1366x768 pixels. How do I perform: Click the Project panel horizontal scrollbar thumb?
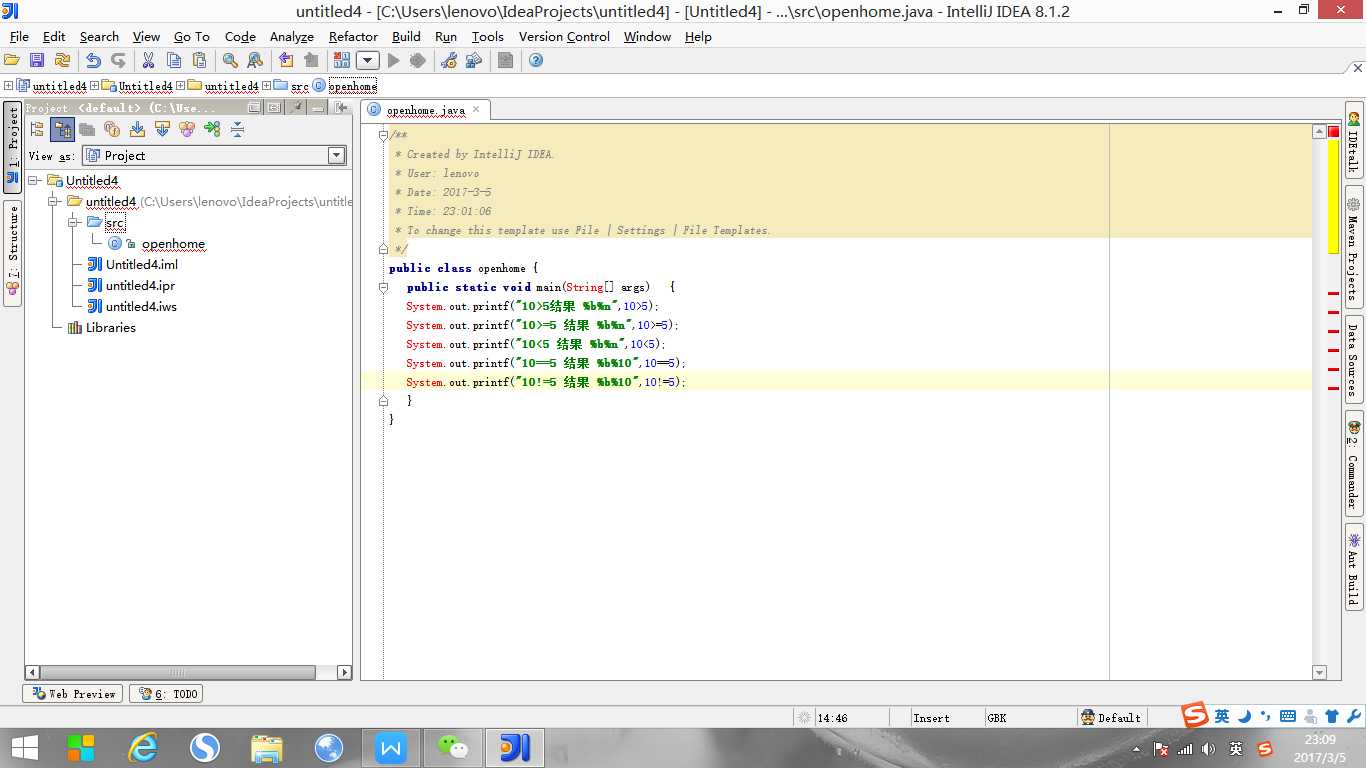177,673
